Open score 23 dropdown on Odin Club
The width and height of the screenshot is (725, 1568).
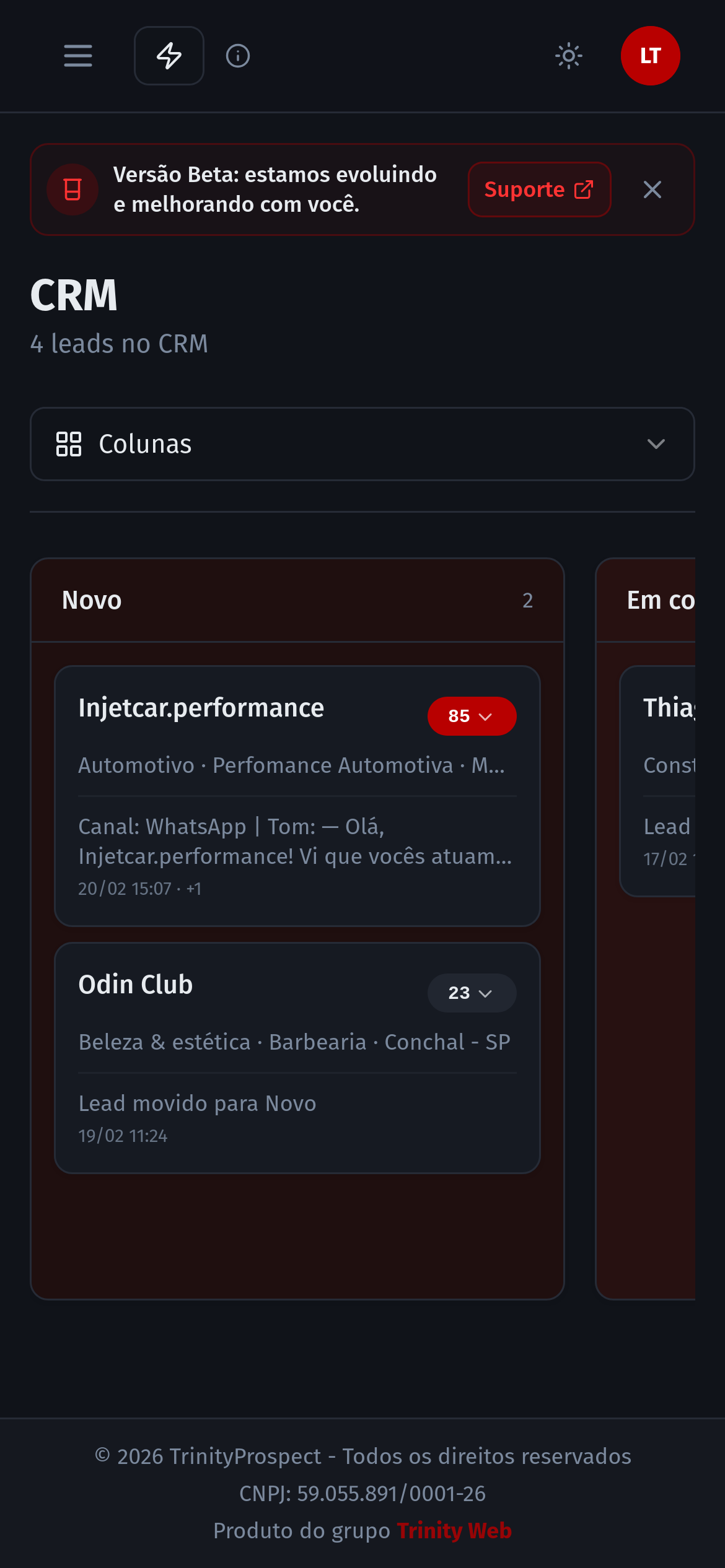click(472, 993)
